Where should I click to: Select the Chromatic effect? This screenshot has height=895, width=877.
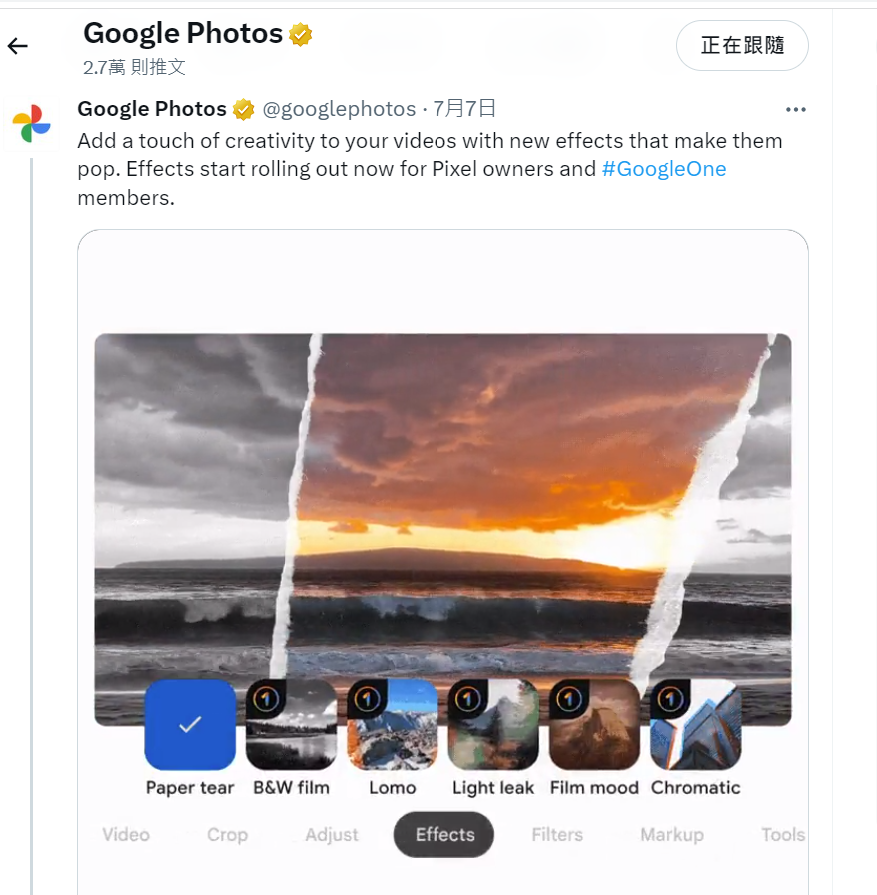[x=695, y=725]
